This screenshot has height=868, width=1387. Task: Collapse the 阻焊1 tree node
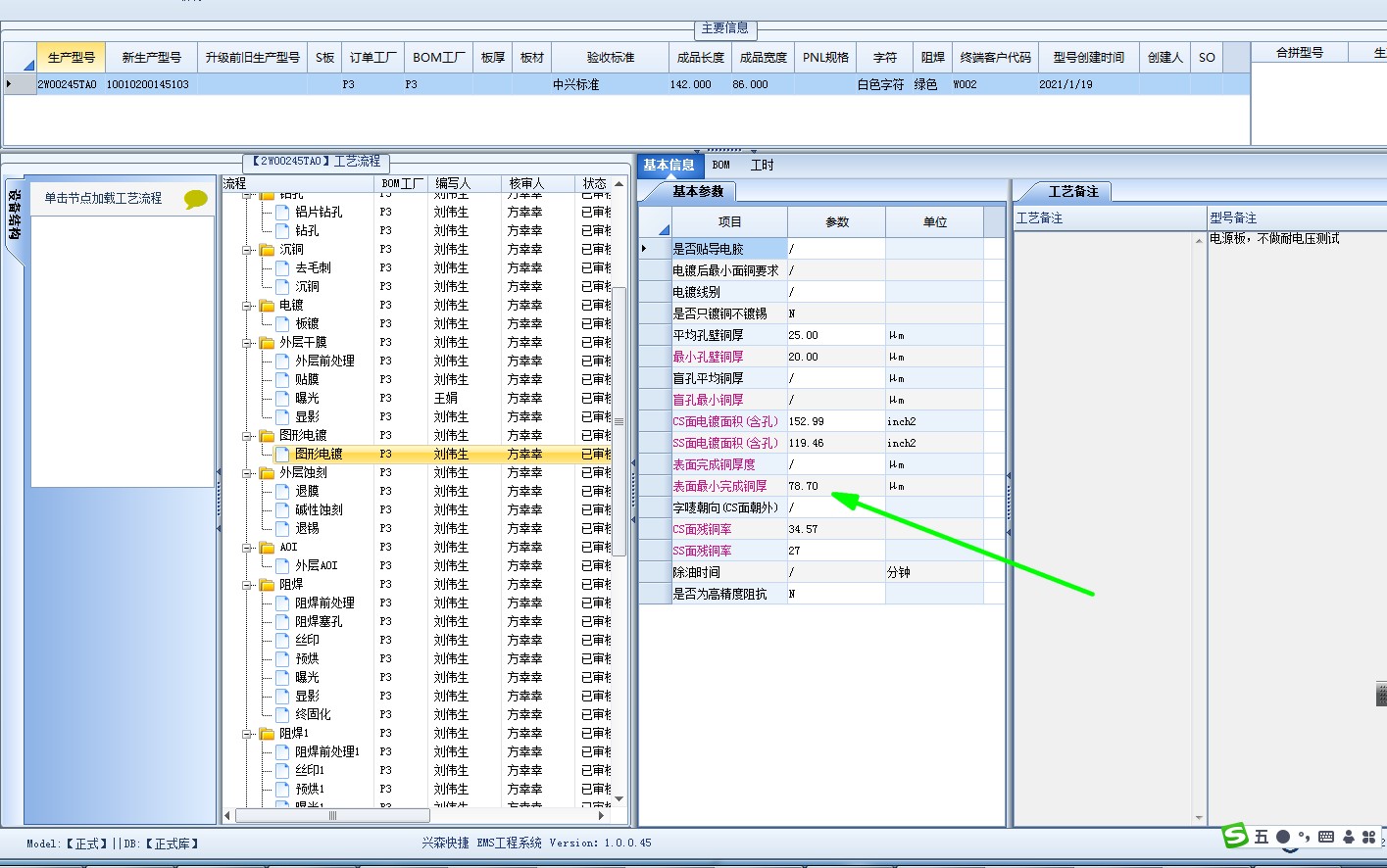247,734
